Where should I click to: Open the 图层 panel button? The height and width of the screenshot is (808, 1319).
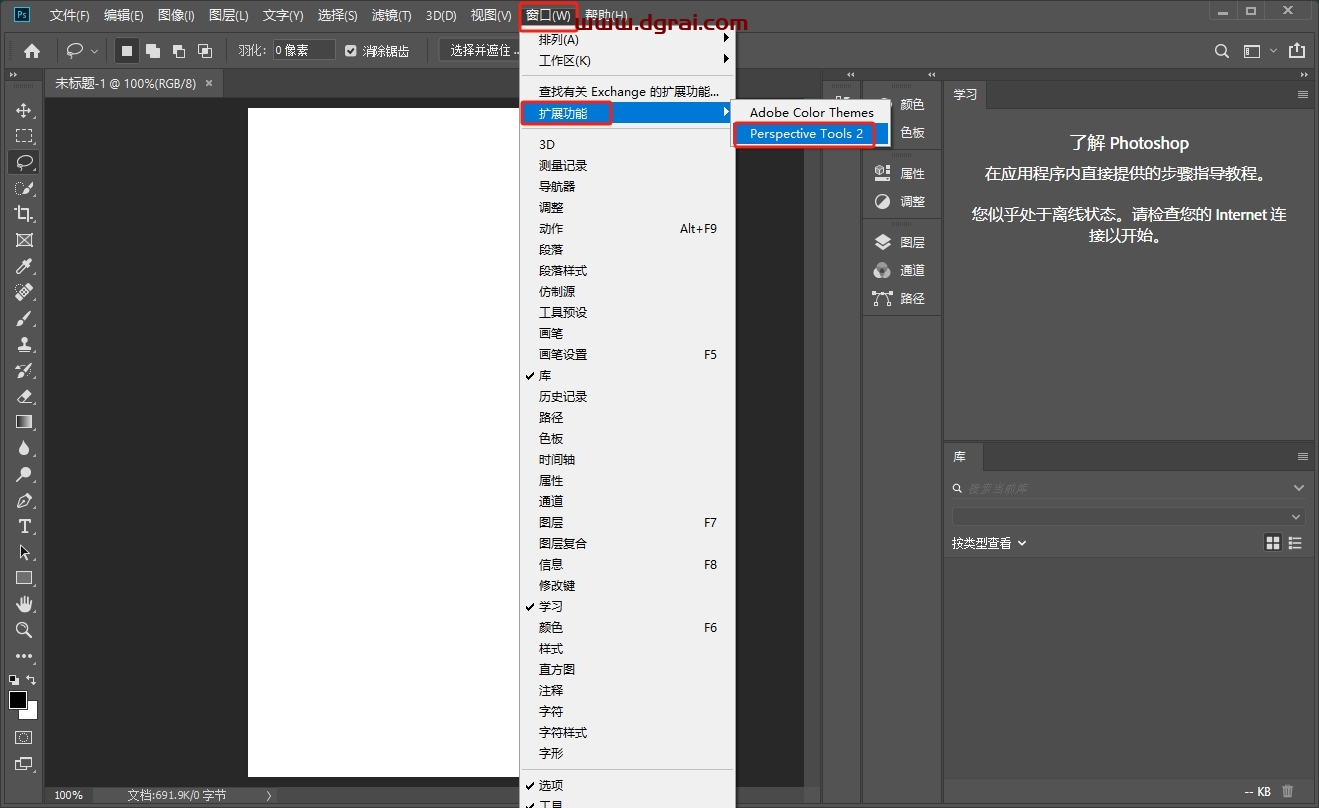click(x=900, y=242)
